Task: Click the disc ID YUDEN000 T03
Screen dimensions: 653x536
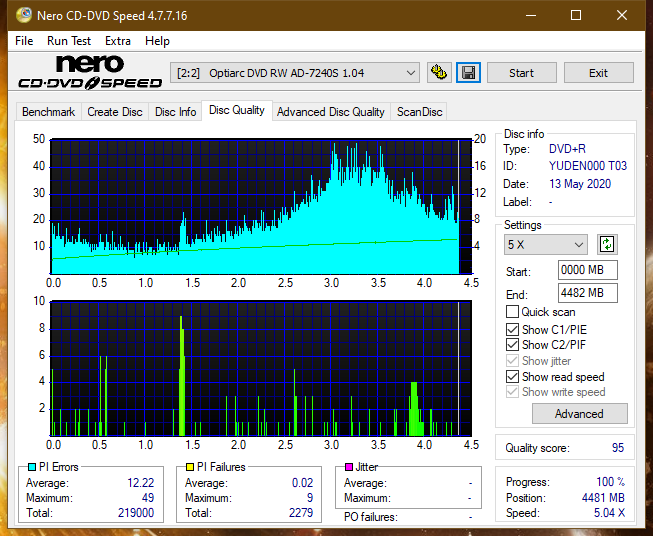Action: click(x=588, y=166)
